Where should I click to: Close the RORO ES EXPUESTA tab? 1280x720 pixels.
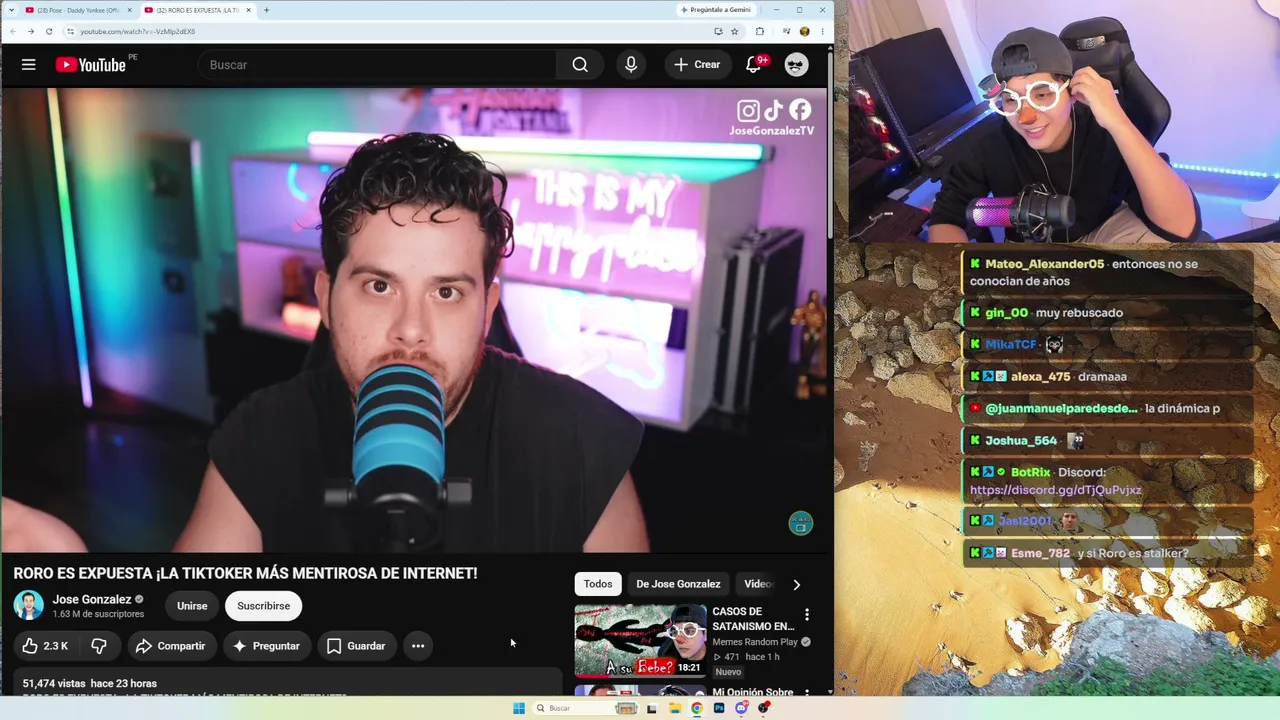pyautogui.click(x=248, y=10)
